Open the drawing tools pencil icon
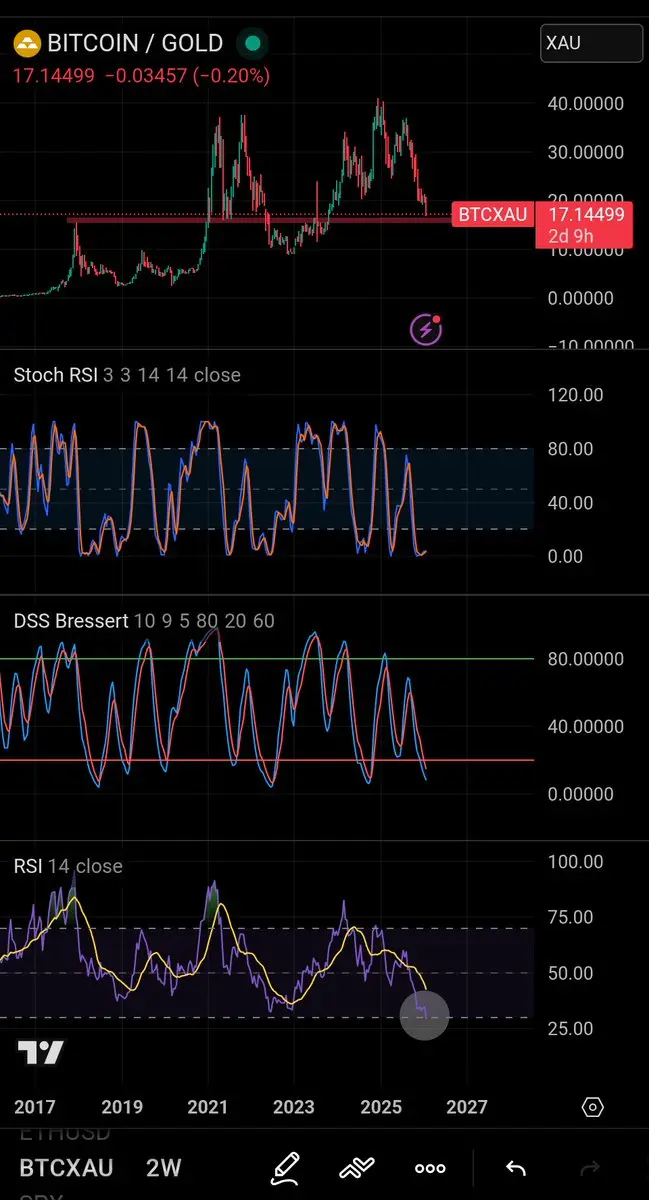 pos(285,1167)
